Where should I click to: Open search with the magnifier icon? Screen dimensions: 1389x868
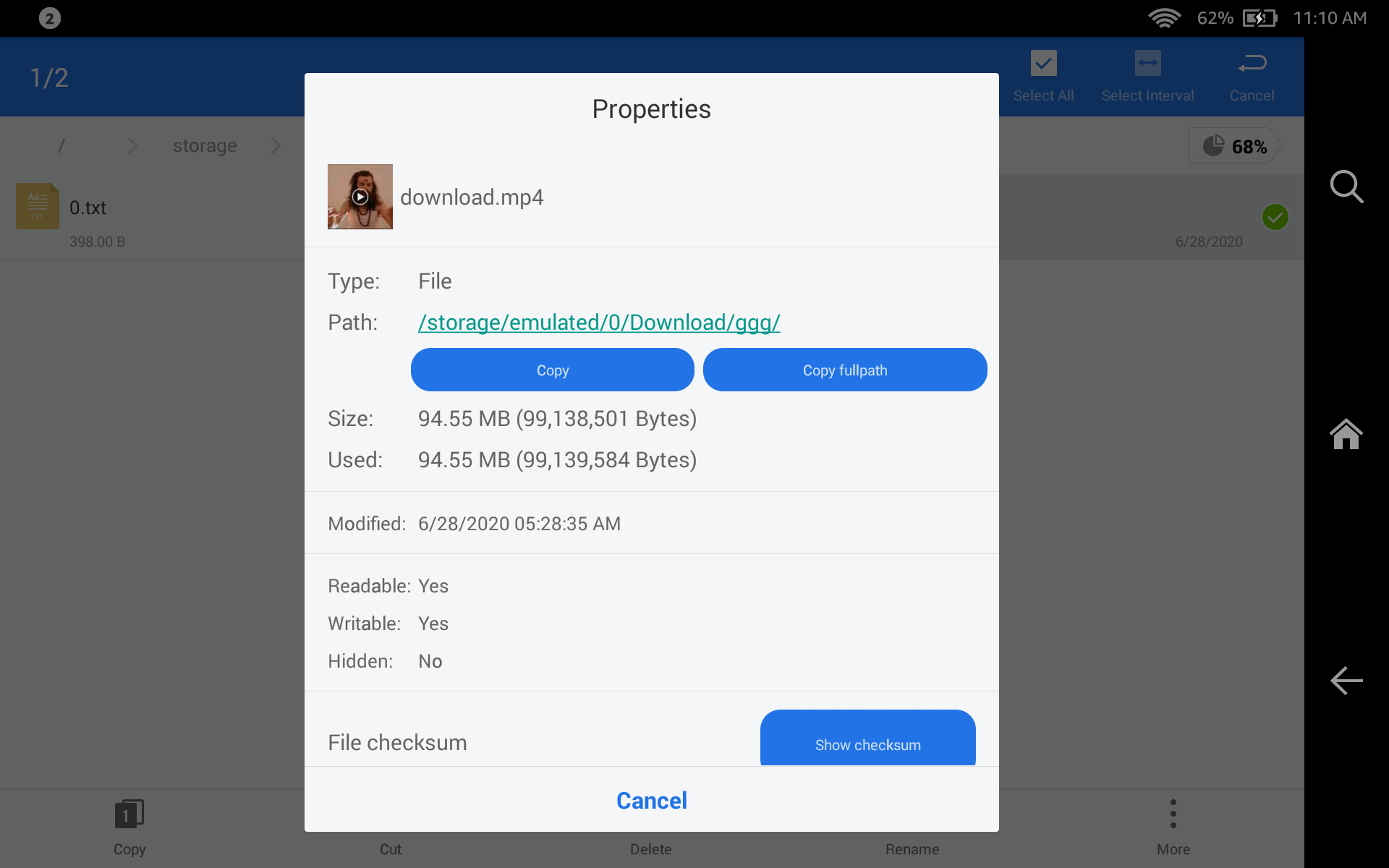point(1346,187)
